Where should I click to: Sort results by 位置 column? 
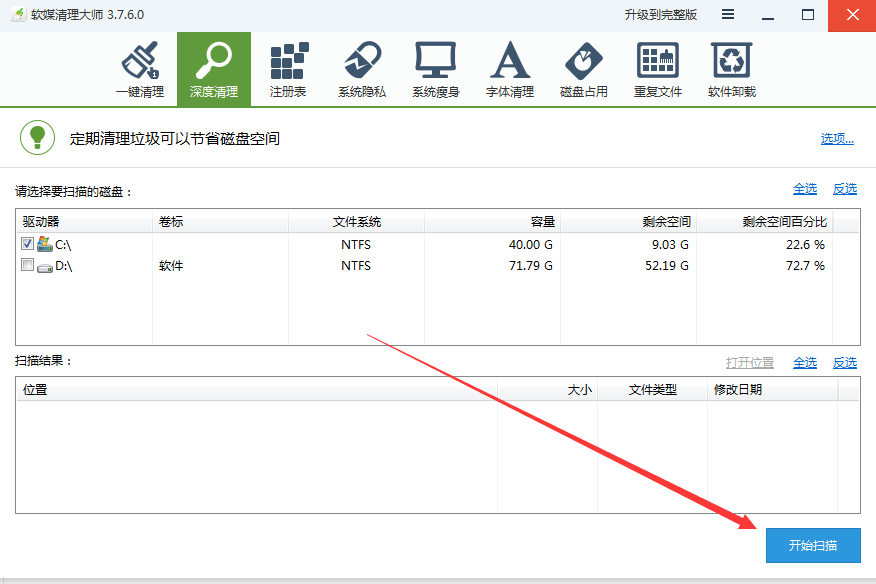click(257, 390)
